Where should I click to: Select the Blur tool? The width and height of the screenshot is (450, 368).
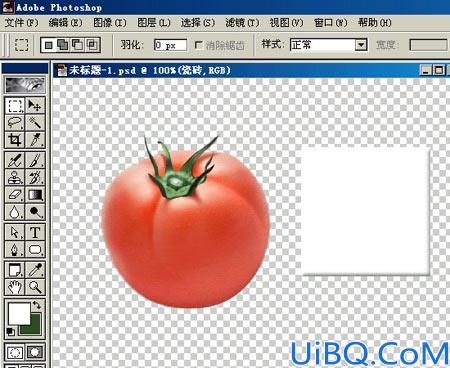(15, 211)
